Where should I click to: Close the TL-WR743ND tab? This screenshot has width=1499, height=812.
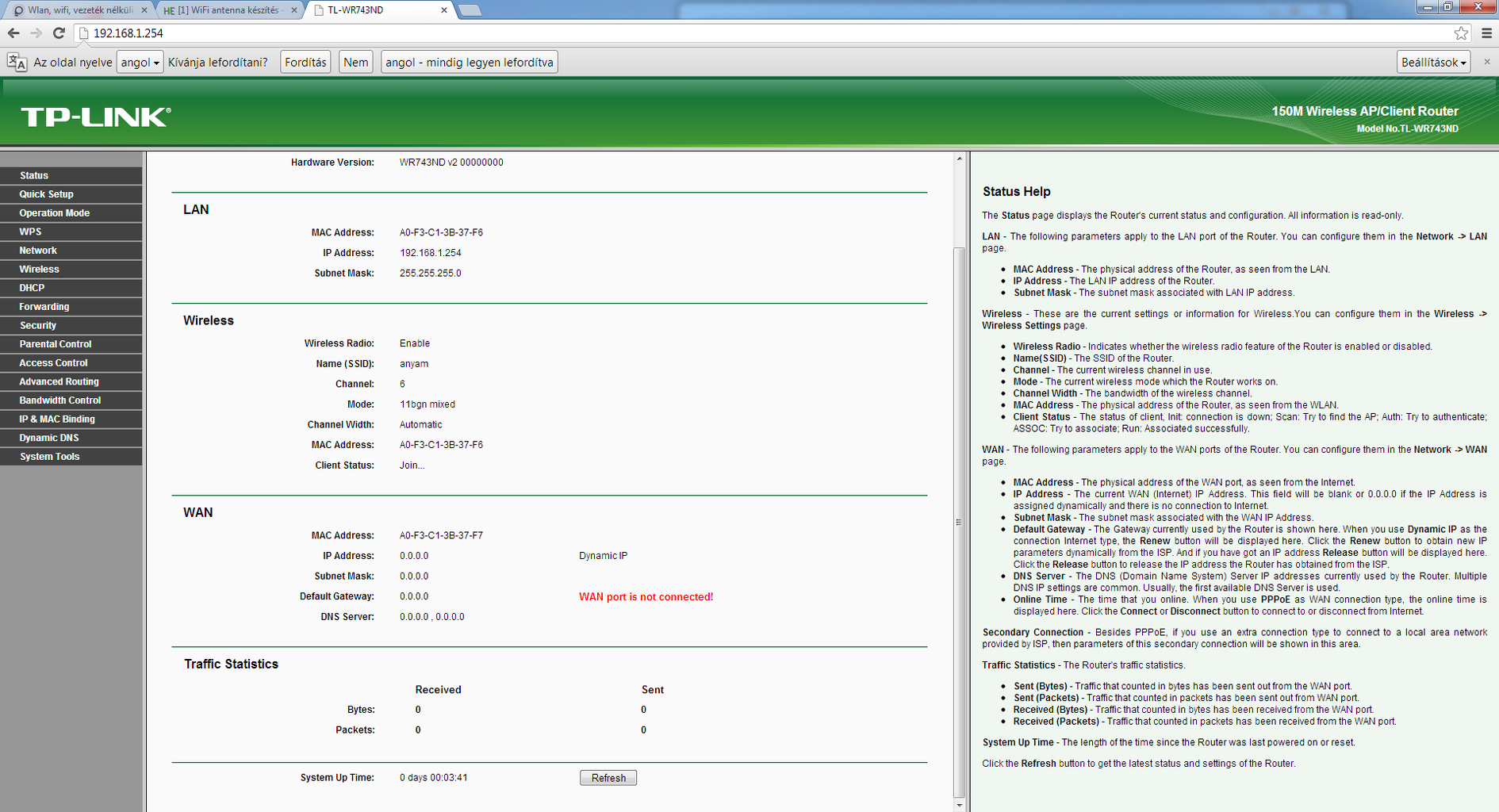[444, 10]
